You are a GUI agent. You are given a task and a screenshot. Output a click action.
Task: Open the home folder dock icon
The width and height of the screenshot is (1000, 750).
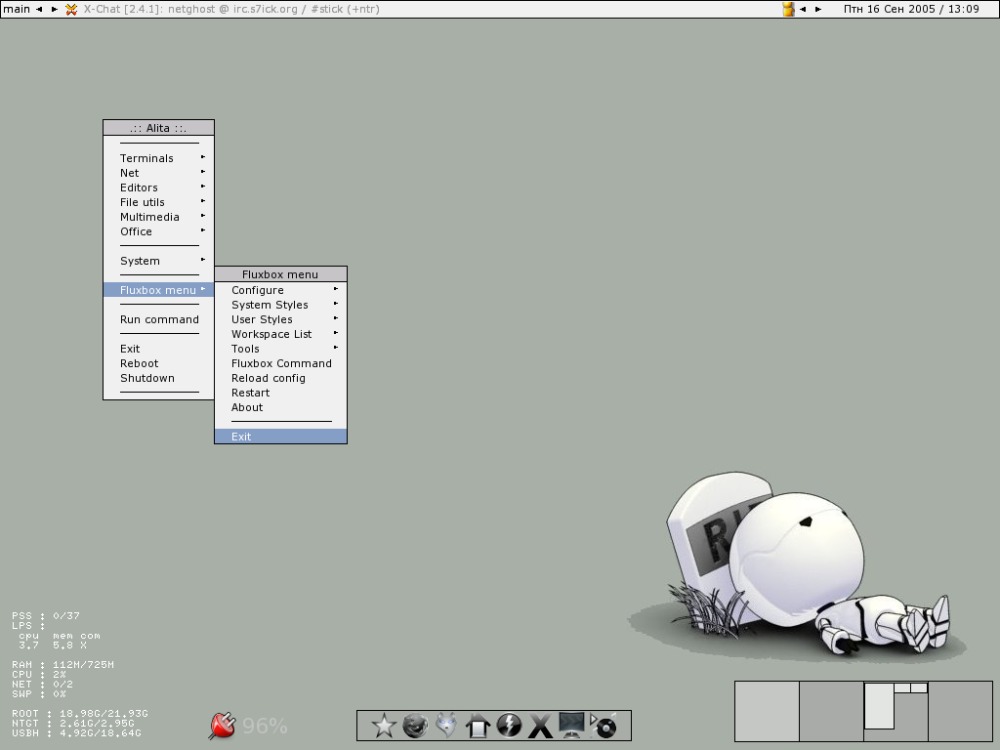(478, 726)
